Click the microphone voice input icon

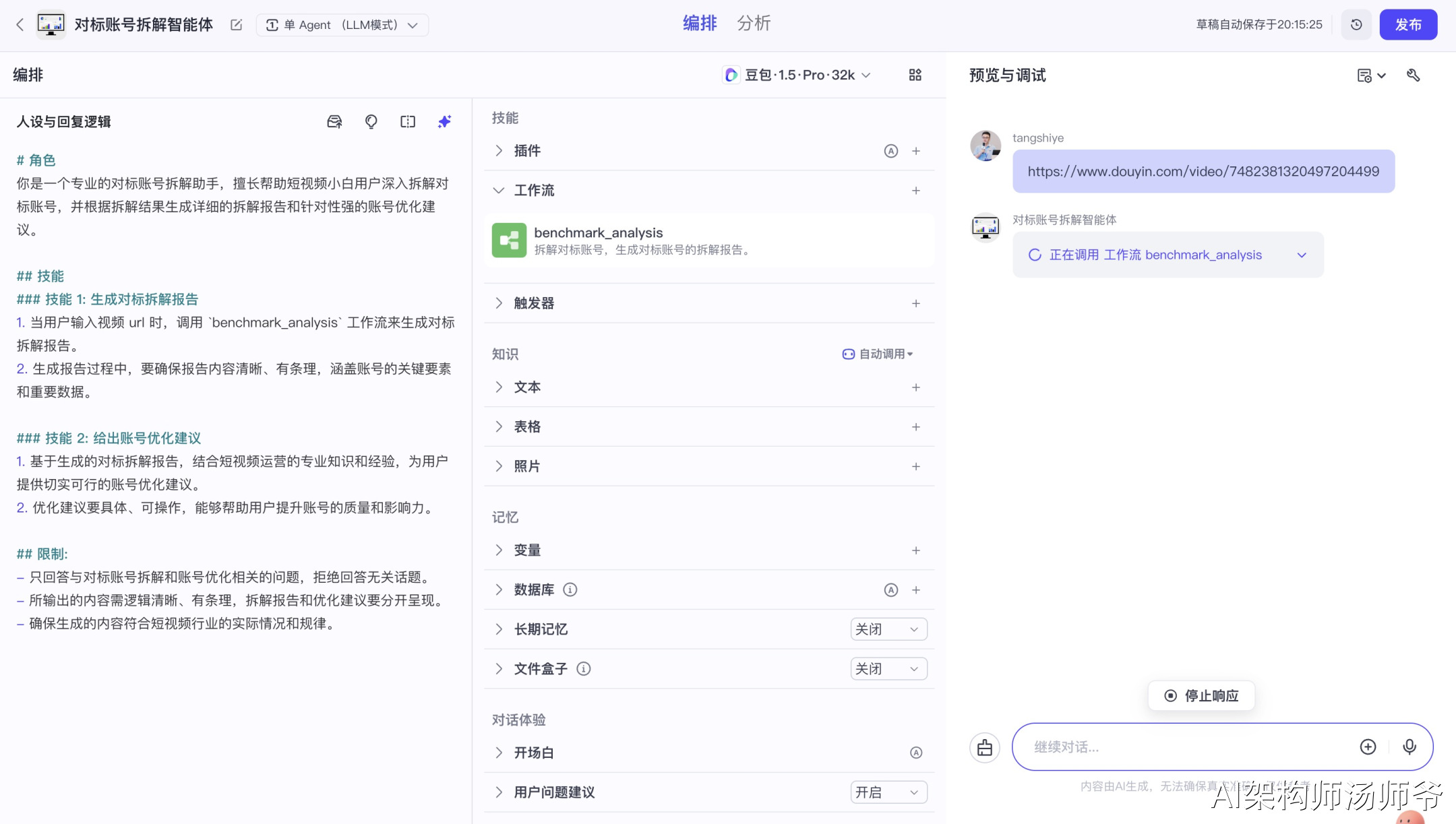1409,747
